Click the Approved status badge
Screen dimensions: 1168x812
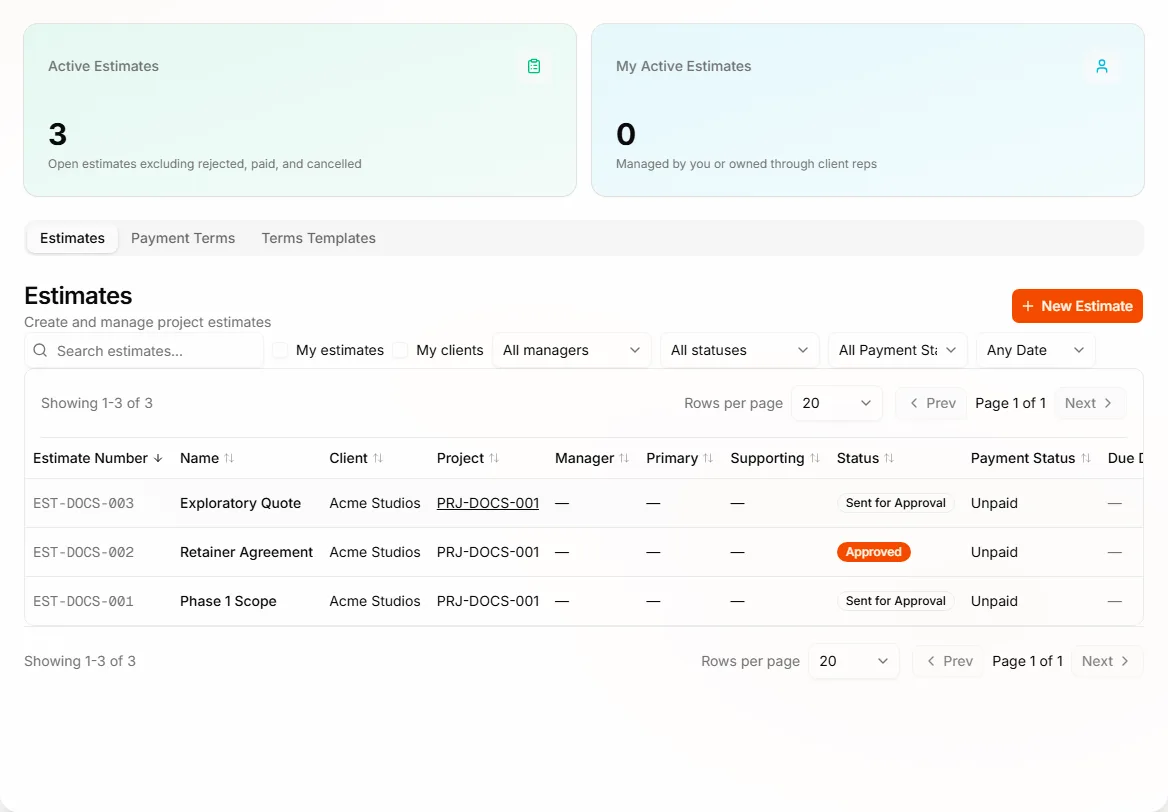tap(874, 552)
